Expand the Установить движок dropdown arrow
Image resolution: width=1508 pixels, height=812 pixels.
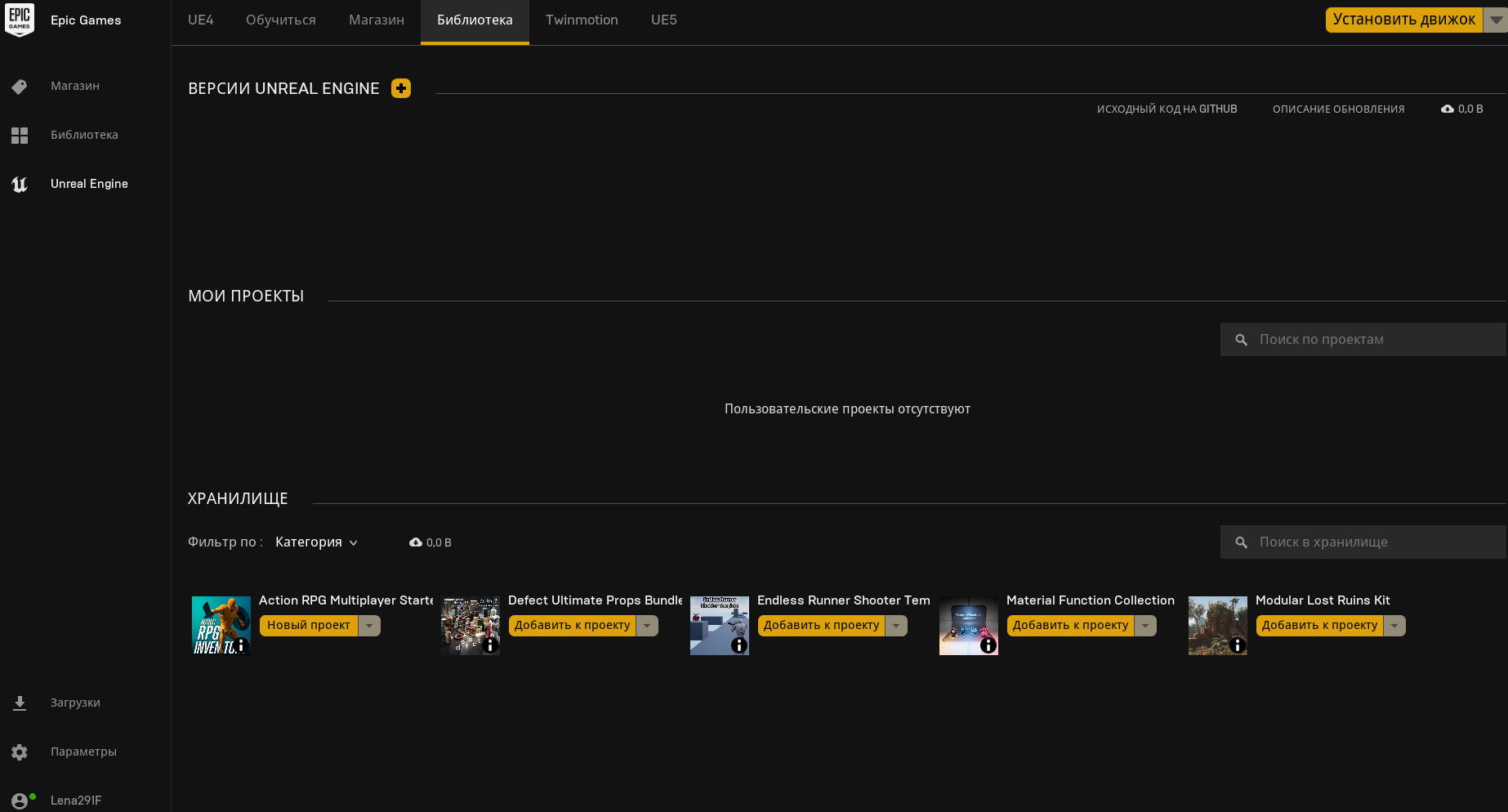click(1496, 20)
